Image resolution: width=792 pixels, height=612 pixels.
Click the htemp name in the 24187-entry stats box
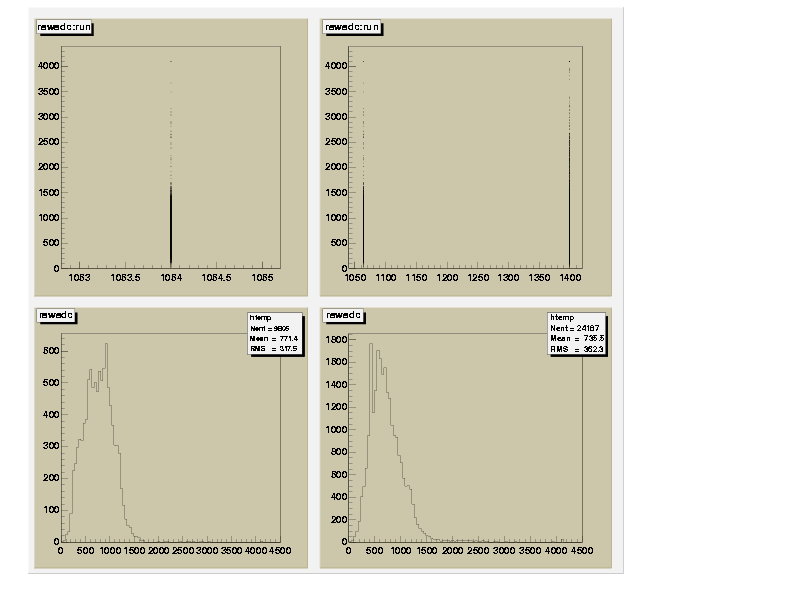[562, 318]
